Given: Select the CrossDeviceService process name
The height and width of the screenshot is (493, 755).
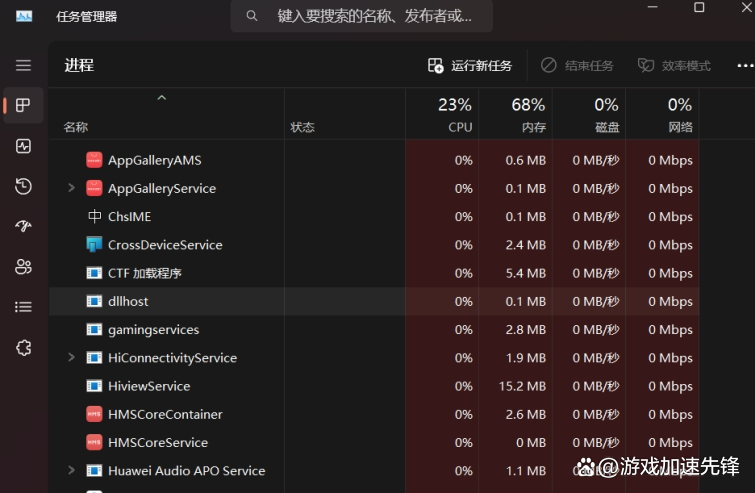Looking at the screenshot, I should [x=165, y=245].
